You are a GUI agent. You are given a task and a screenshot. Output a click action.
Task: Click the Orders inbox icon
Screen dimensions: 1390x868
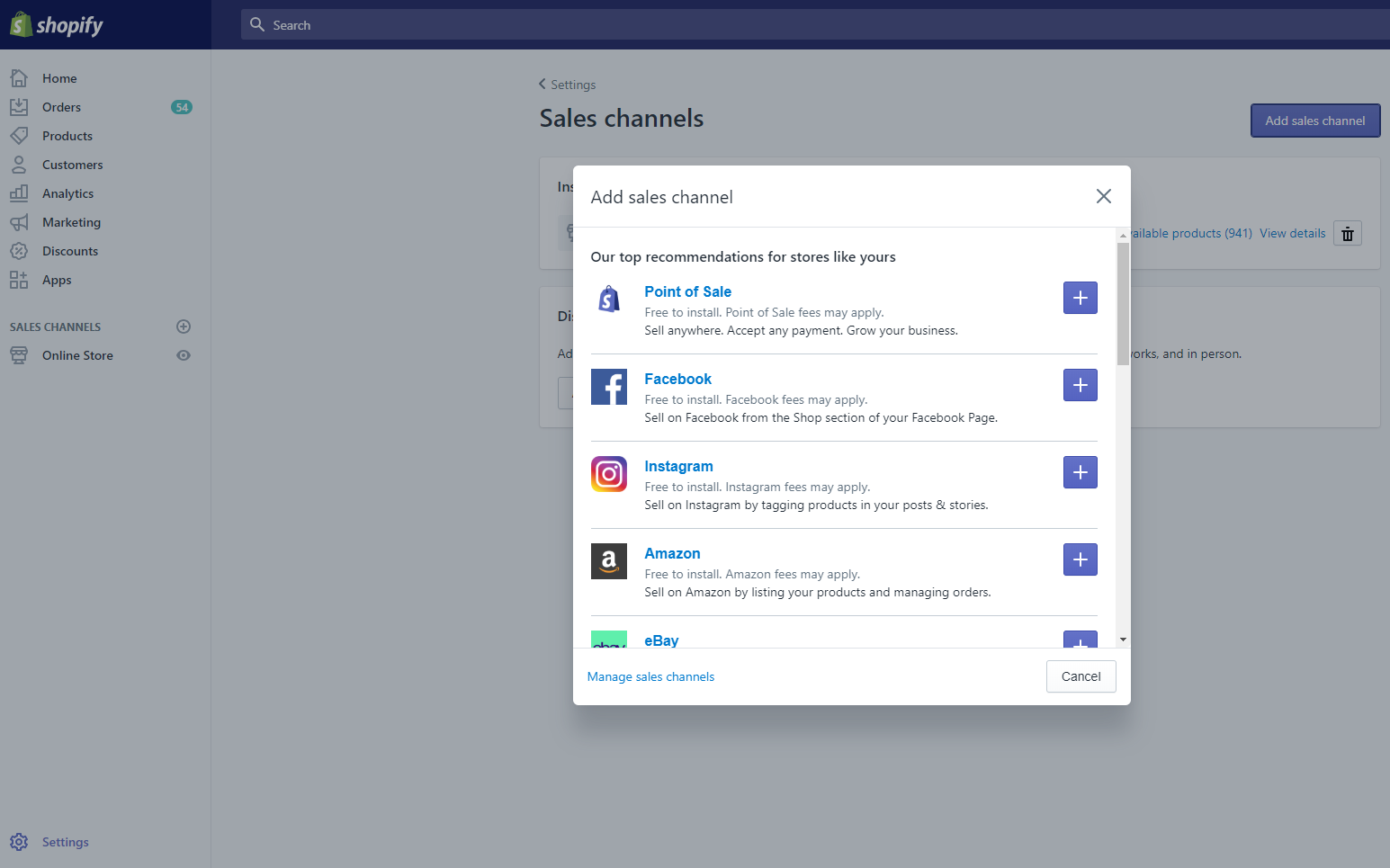click(x=19, y=107)
